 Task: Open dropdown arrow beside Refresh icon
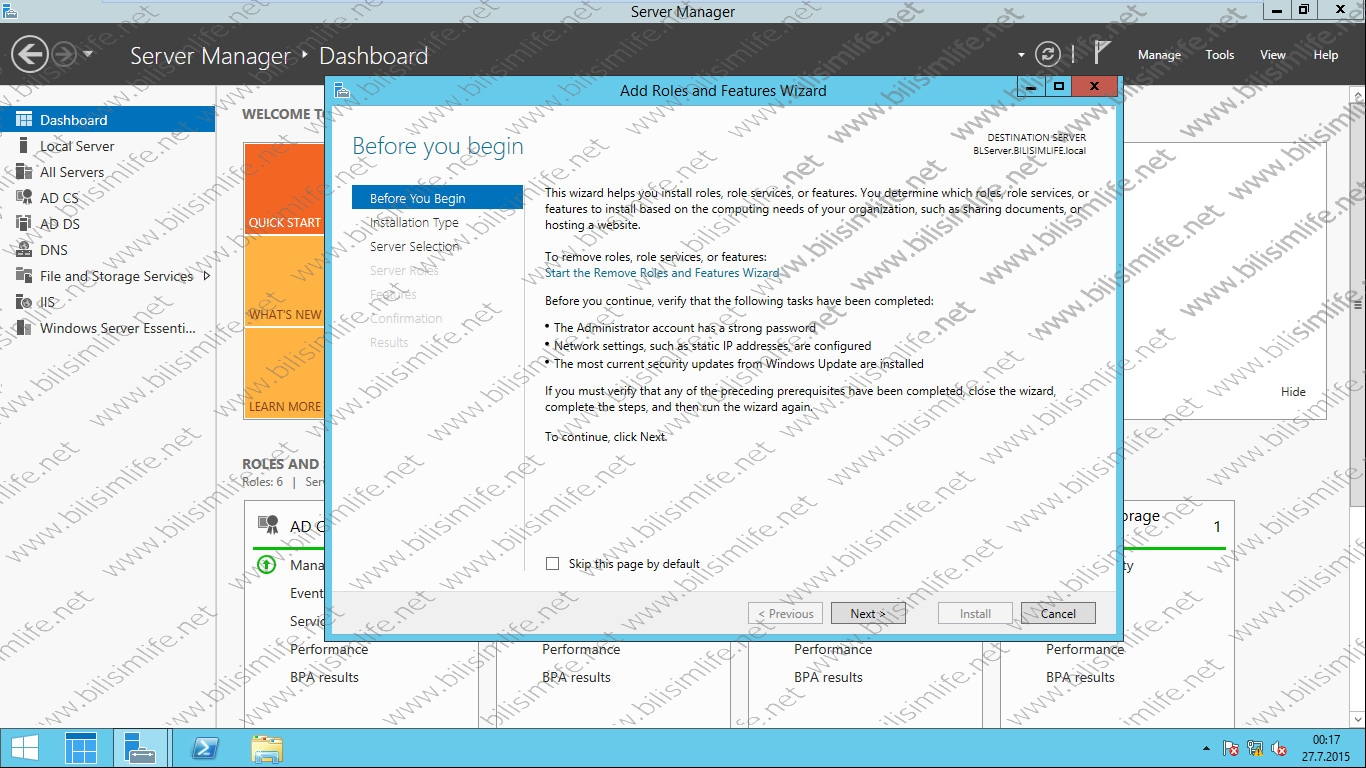click(x=1021, y=55)
